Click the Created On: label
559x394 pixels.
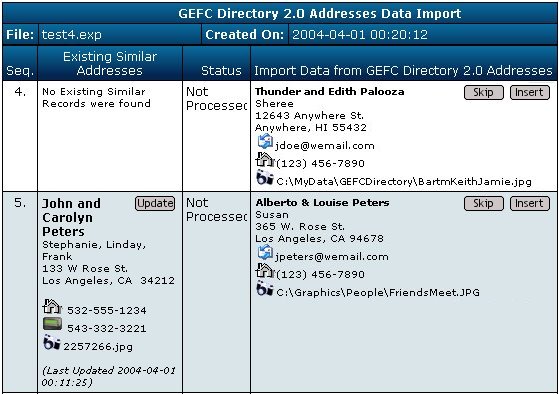245,35
